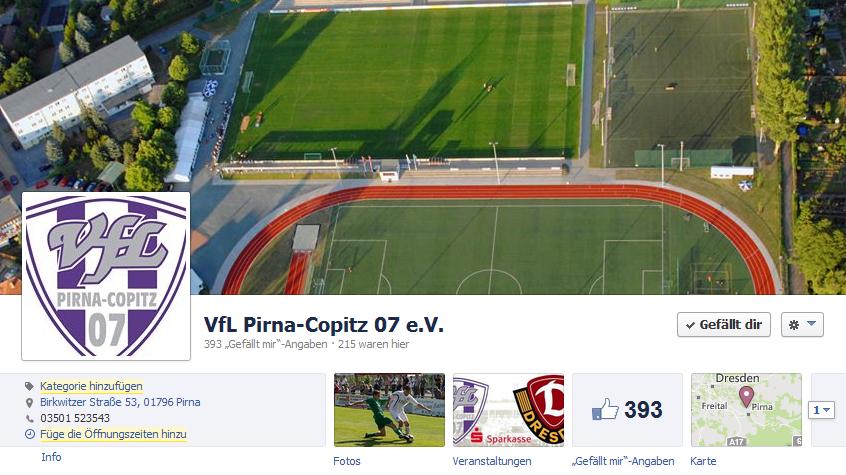Click the map marker on the Karte tile
Viewport: 846px width, 475px height.
click(746, 397)
